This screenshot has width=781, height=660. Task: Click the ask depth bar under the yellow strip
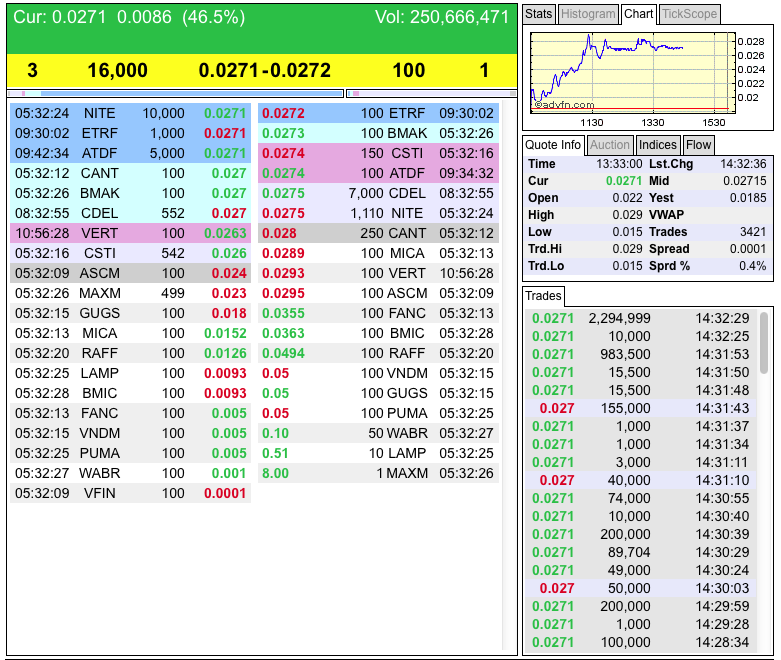tap(432, 93)
